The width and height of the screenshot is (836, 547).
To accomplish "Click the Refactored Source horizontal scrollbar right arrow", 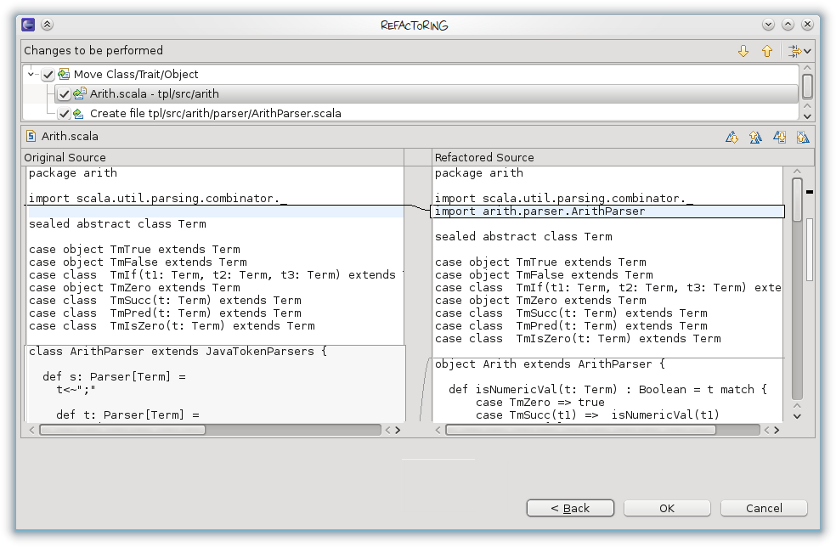I will (x=776, y=430).
